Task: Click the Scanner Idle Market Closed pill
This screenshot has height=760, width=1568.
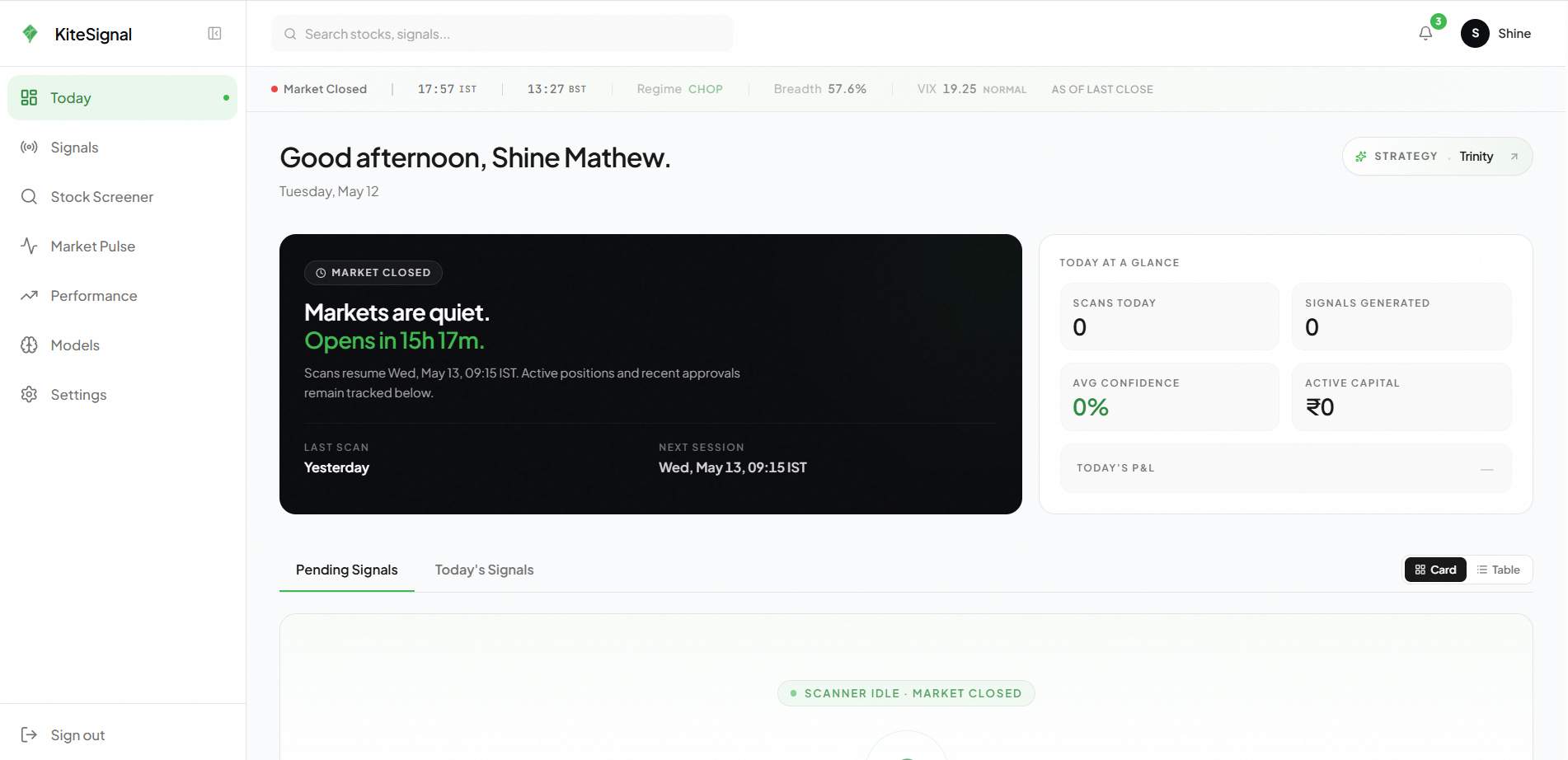Action: (x=906, y=693)
